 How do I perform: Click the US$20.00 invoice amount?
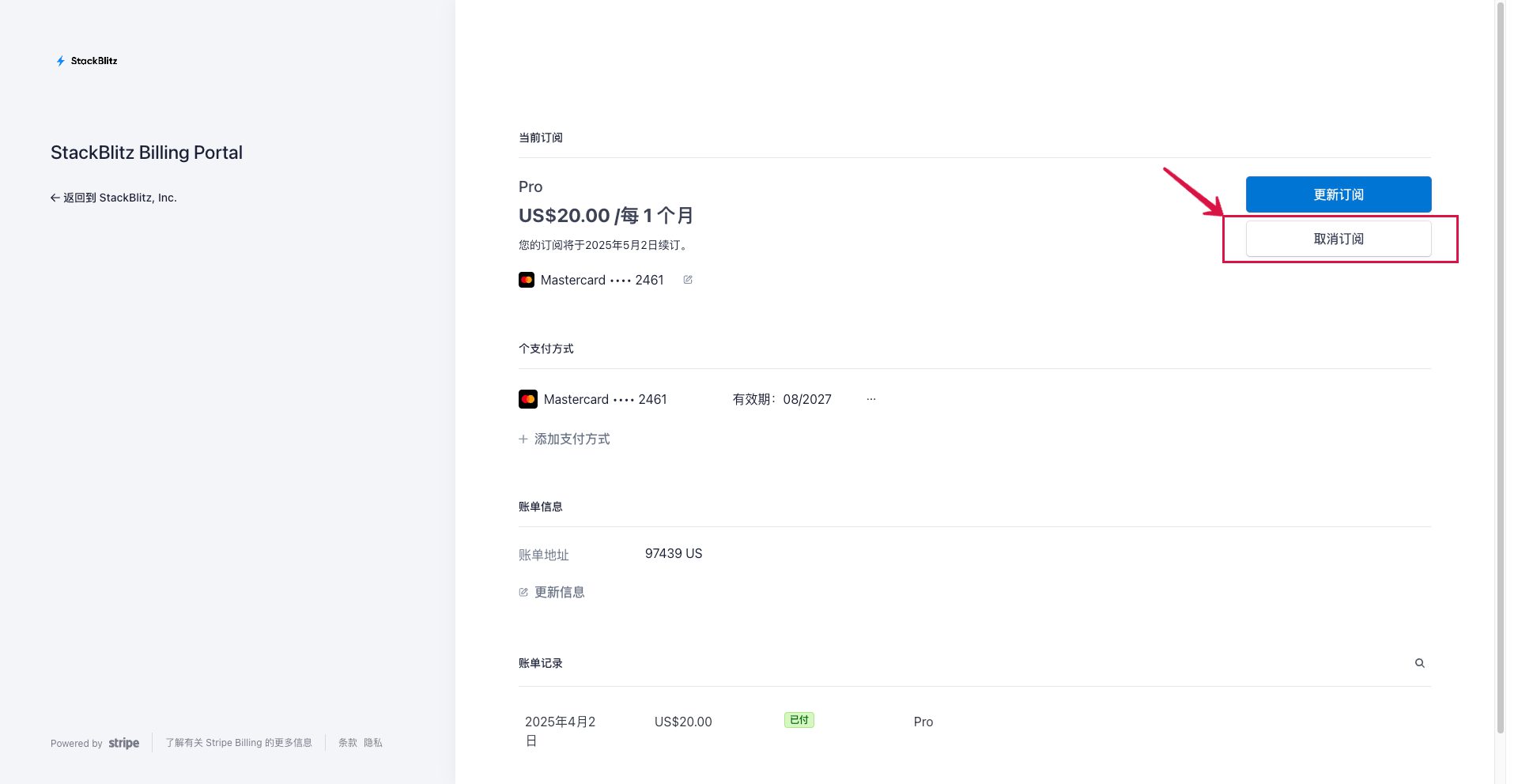tap(683, 722)
